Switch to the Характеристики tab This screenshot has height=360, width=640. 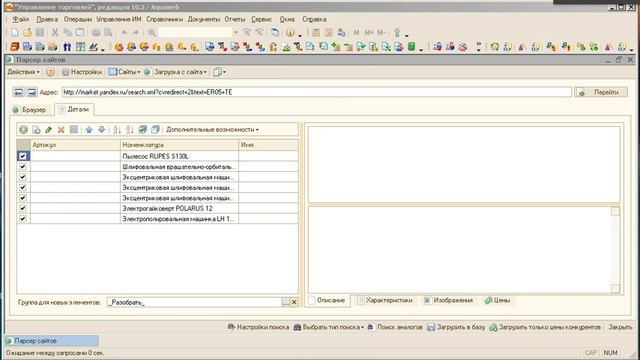[385, 300]
